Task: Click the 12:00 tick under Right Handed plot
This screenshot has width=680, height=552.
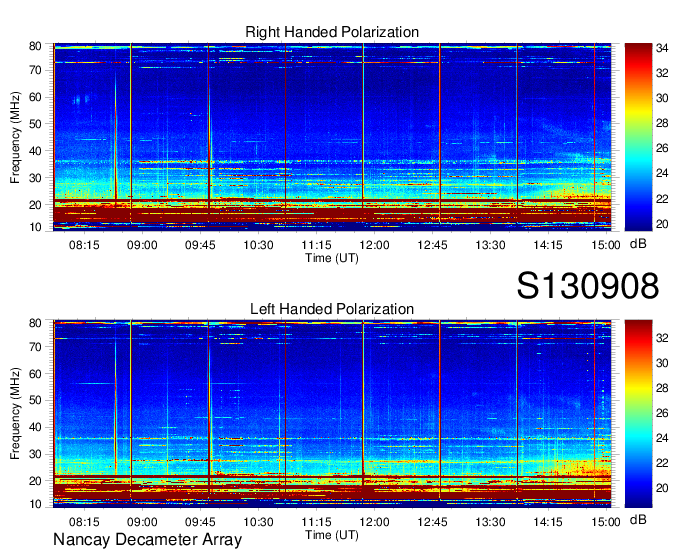Action: pyautogui.click(x=375, y=245)
